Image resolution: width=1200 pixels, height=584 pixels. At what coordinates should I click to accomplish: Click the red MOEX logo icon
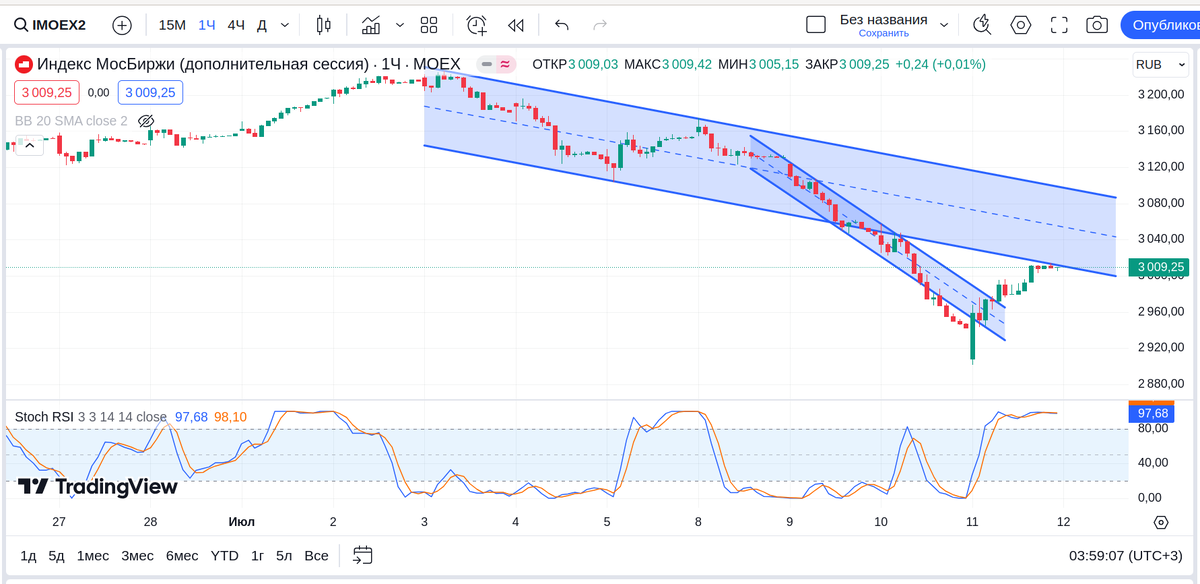tap(23, 64)
